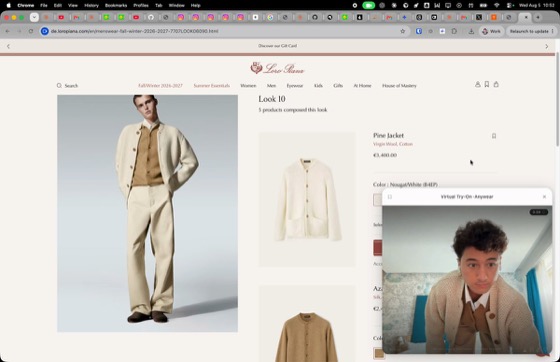Image resolution: width=560 pixels, height=362 pixels.
Task: Open the Kids navigation menu
Action: coord(318,86)
